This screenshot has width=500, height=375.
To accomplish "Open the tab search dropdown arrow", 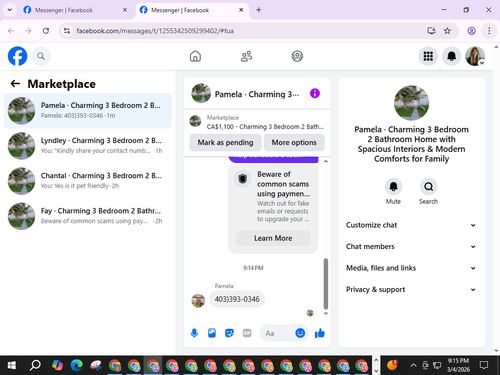I will point(10,10).
